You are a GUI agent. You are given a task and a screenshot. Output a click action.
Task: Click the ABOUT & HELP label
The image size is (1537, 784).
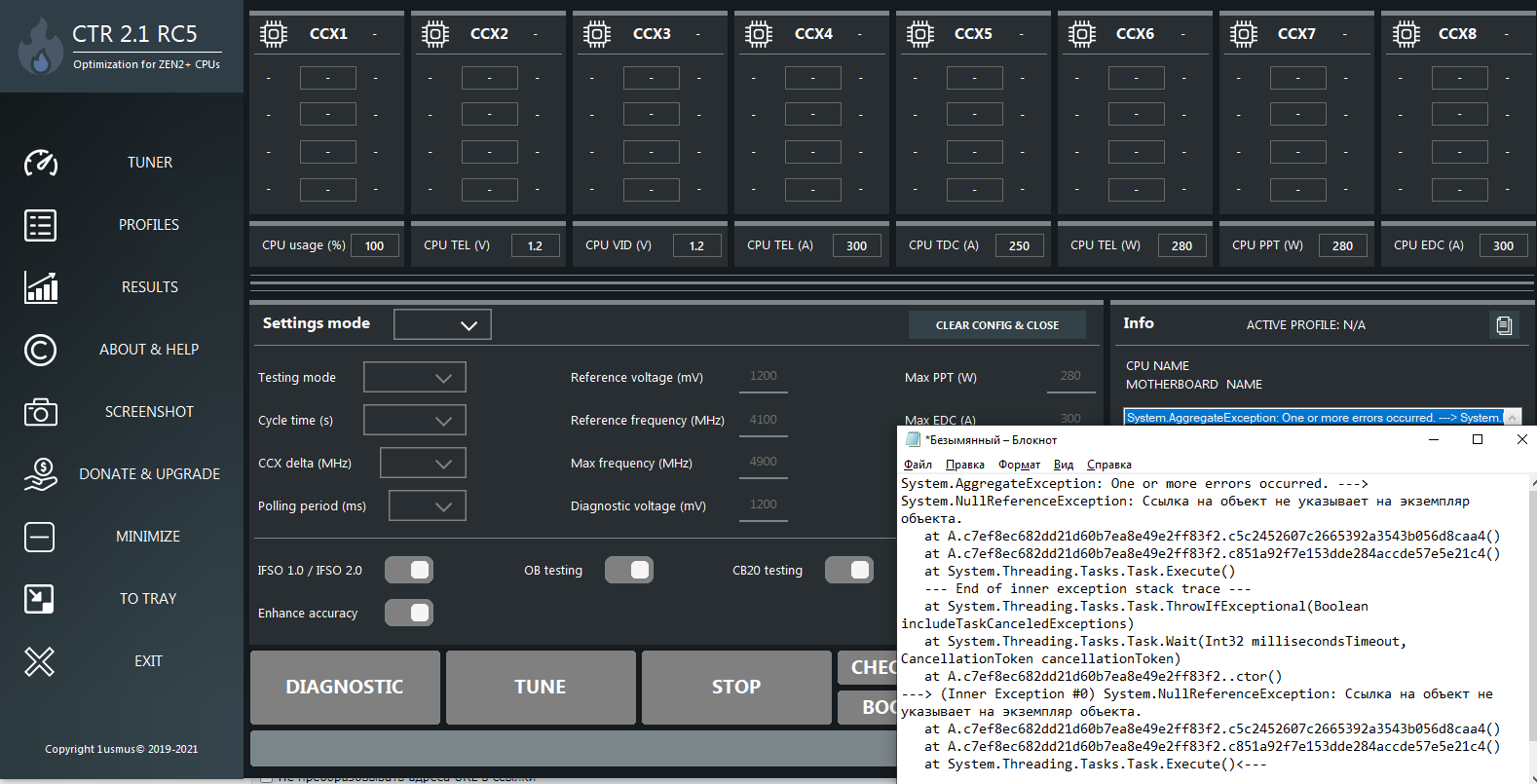click(149, 350)
